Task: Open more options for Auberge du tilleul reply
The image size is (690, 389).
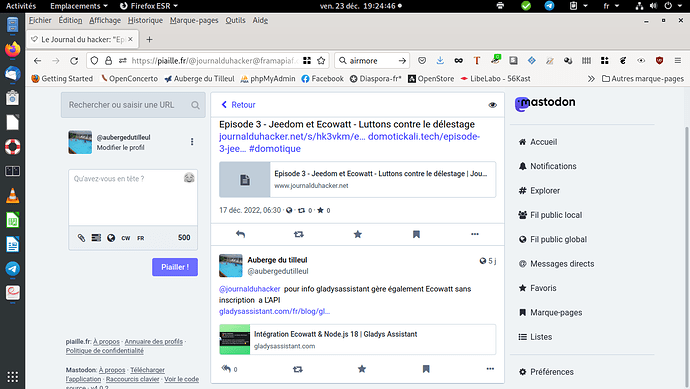Action: (490, 369)
